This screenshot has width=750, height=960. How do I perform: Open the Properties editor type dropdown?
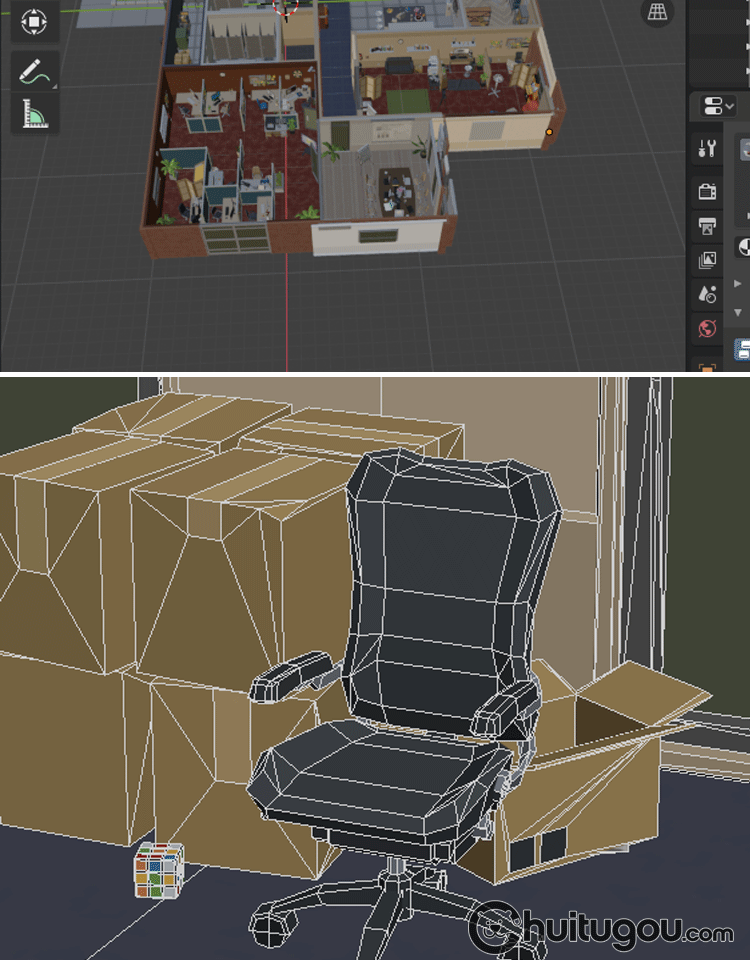coord(718,107)
